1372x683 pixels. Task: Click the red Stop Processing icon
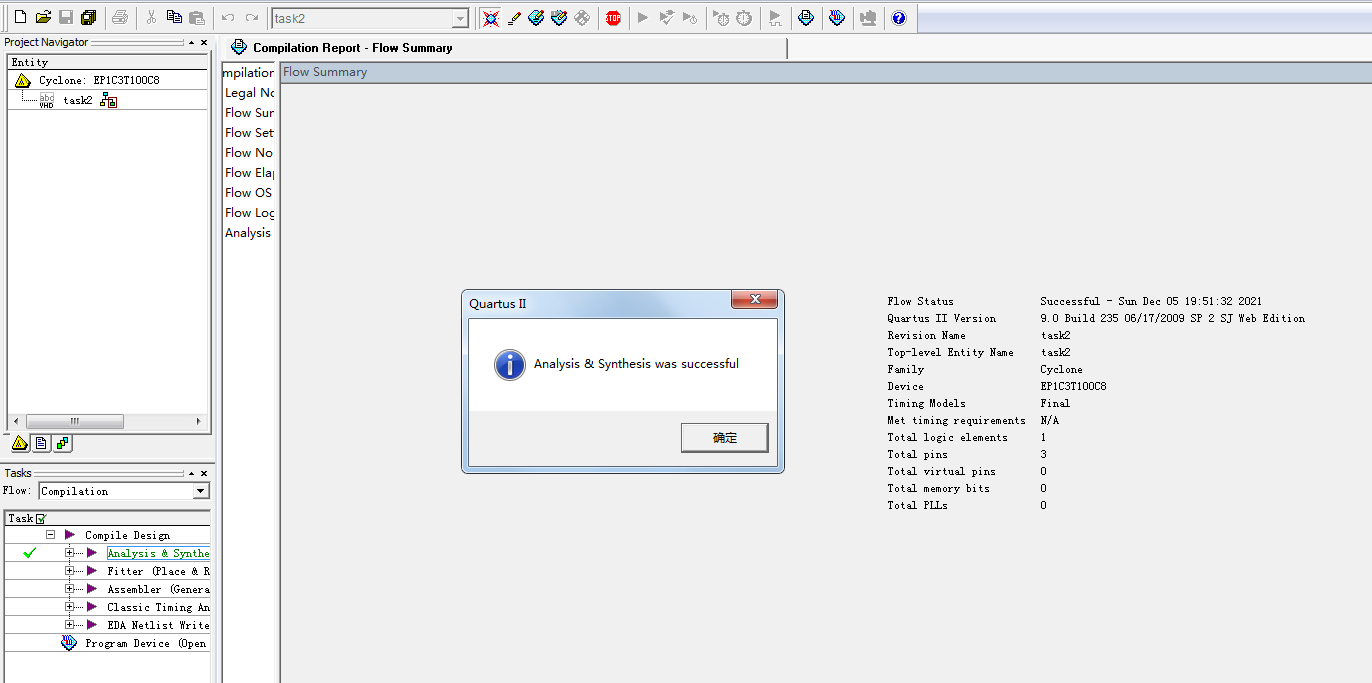click(x=613, y=18)
